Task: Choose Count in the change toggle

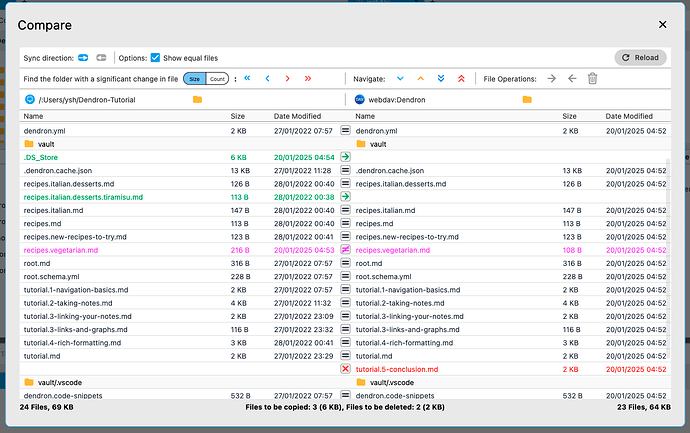Action: [217, 79]
